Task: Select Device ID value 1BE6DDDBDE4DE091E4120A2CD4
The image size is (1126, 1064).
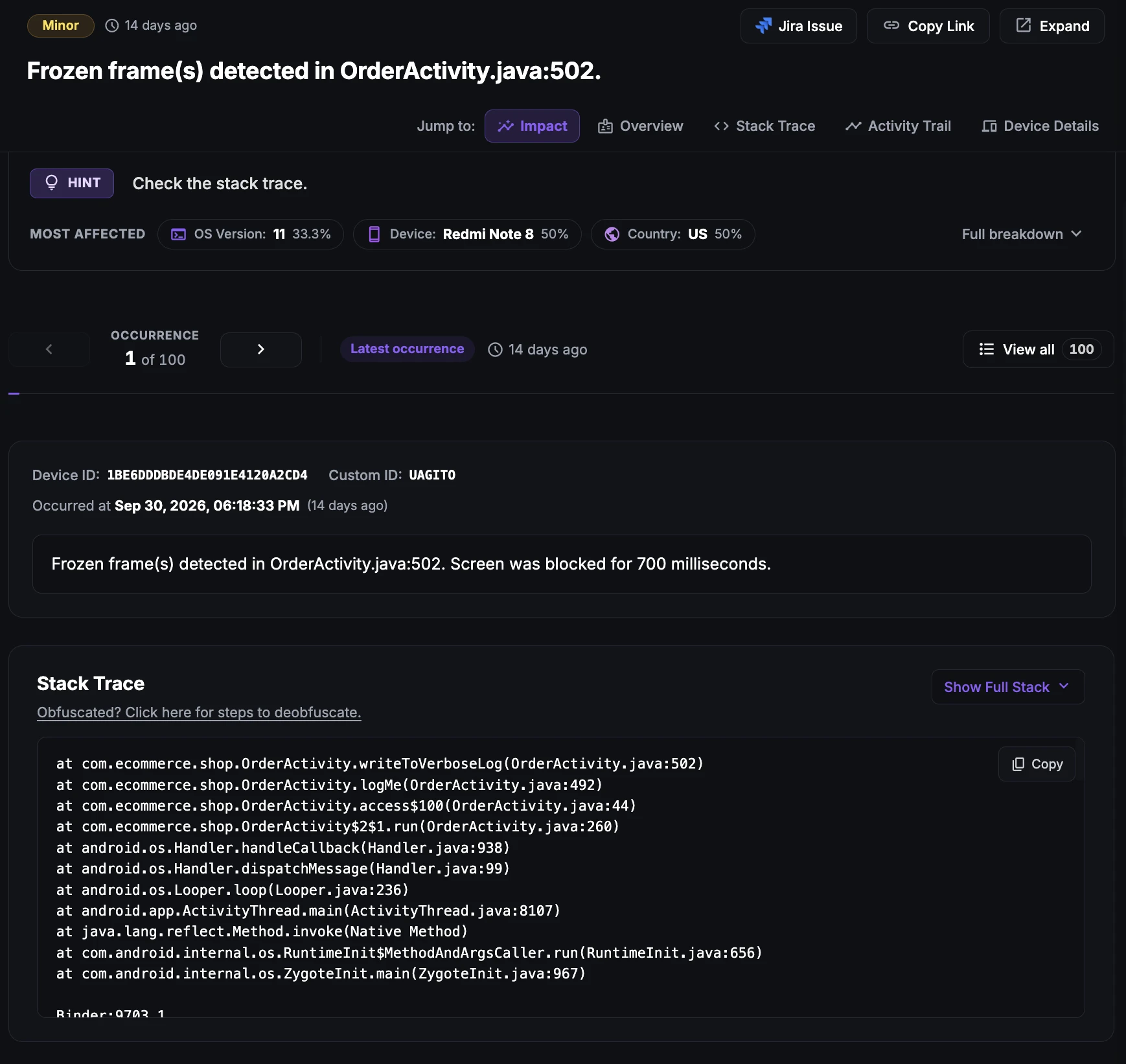Action: (207, 475)
